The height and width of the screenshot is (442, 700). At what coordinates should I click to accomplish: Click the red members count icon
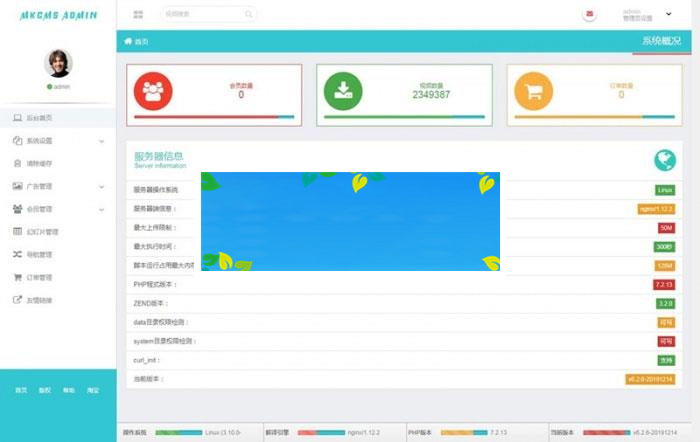(x=153, y=92)
